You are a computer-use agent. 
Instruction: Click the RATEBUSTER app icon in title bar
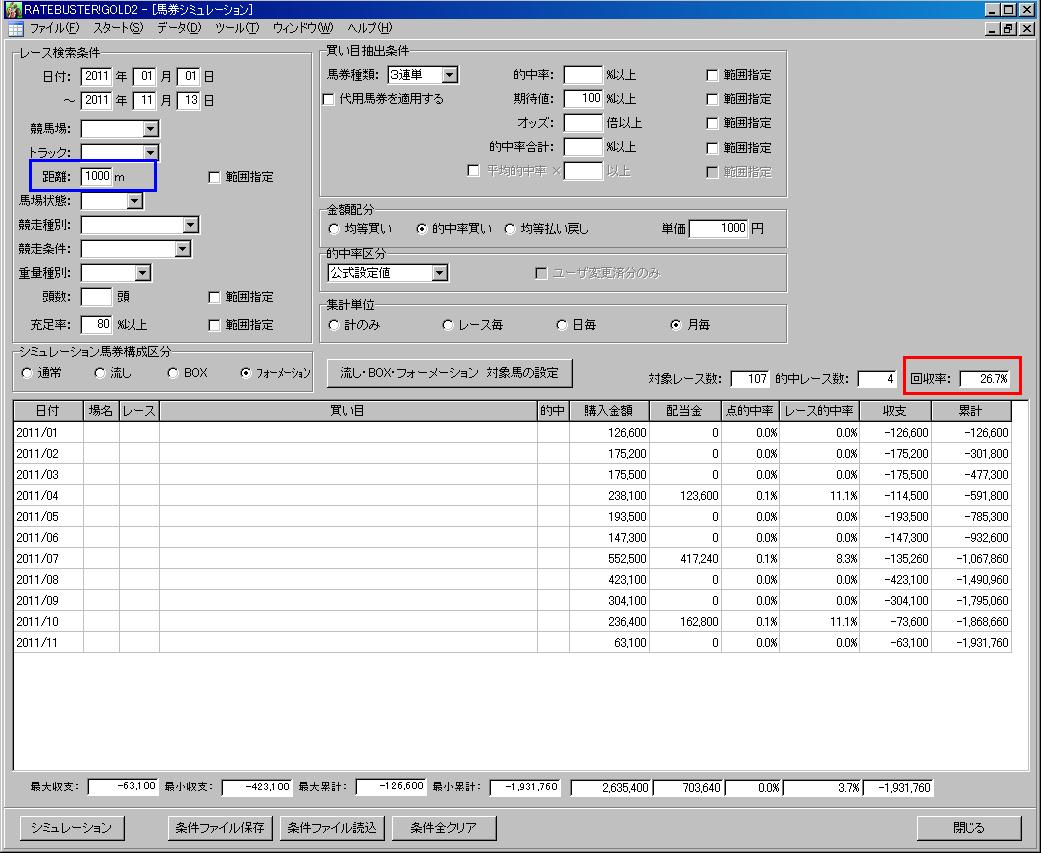coord(13,9)
